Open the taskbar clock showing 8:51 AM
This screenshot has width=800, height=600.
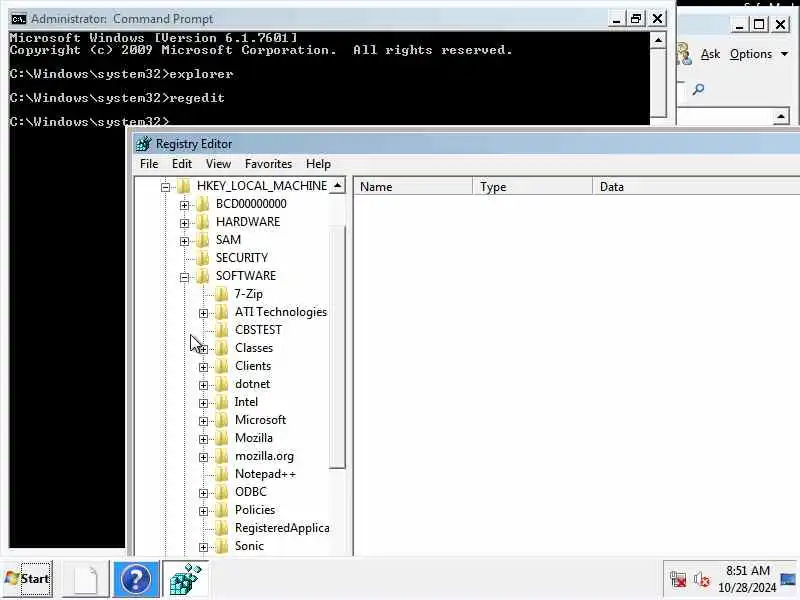click(x=747, y=579)
